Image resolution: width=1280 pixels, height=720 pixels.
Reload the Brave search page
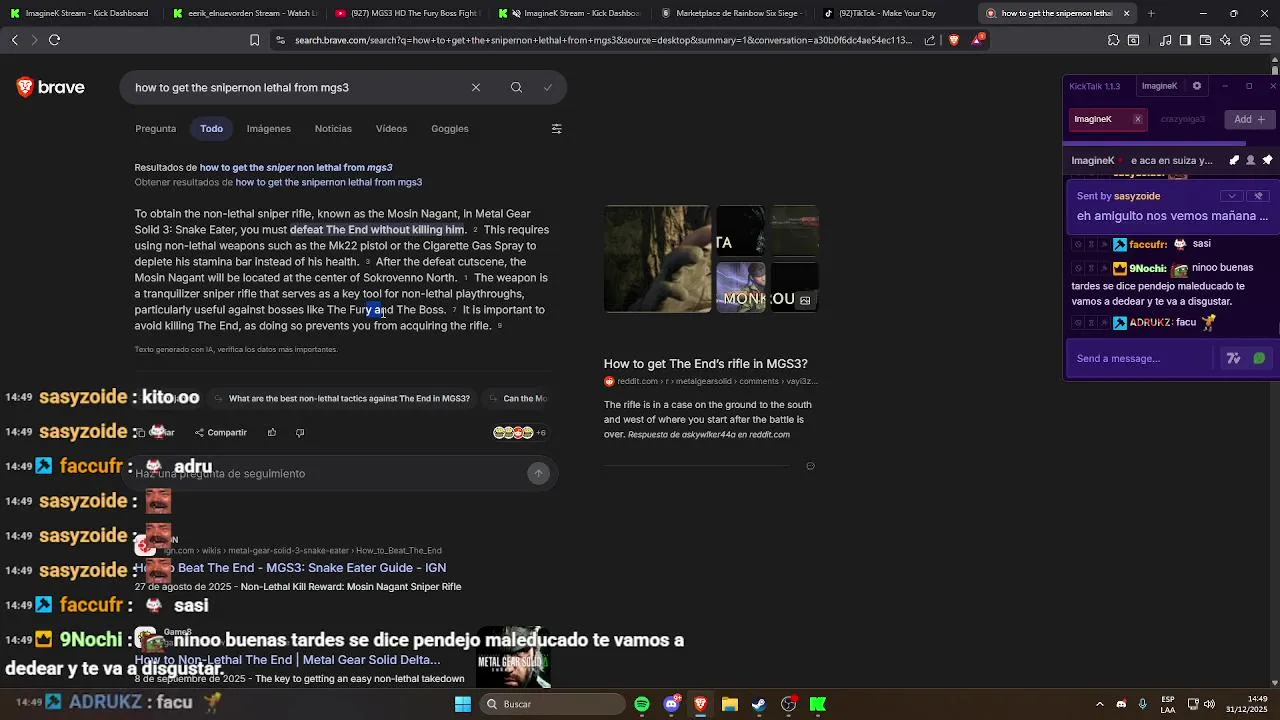pos(54,40)
